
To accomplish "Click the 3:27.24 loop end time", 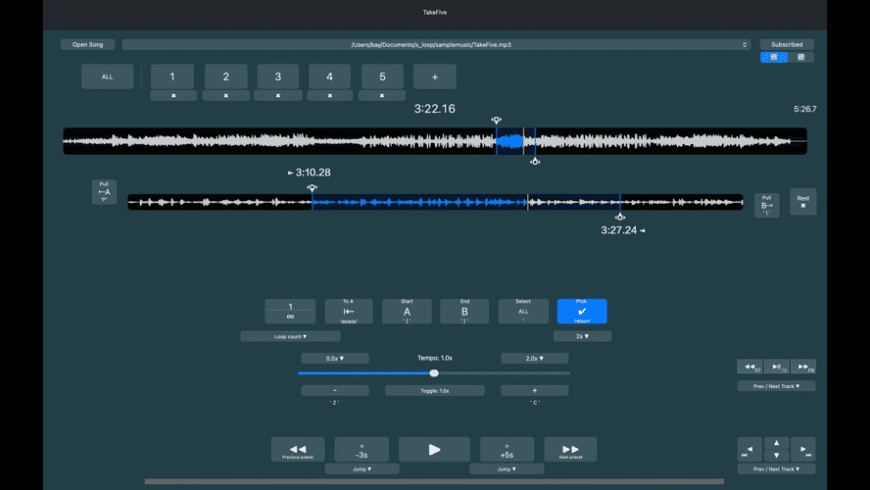I will pos(619,230).
